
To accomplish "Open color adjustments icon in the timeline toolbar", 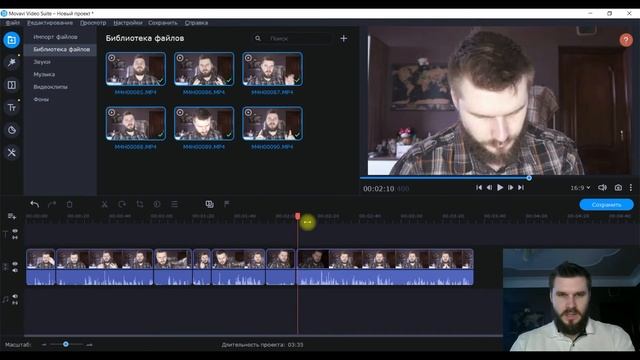I will 157,204.
